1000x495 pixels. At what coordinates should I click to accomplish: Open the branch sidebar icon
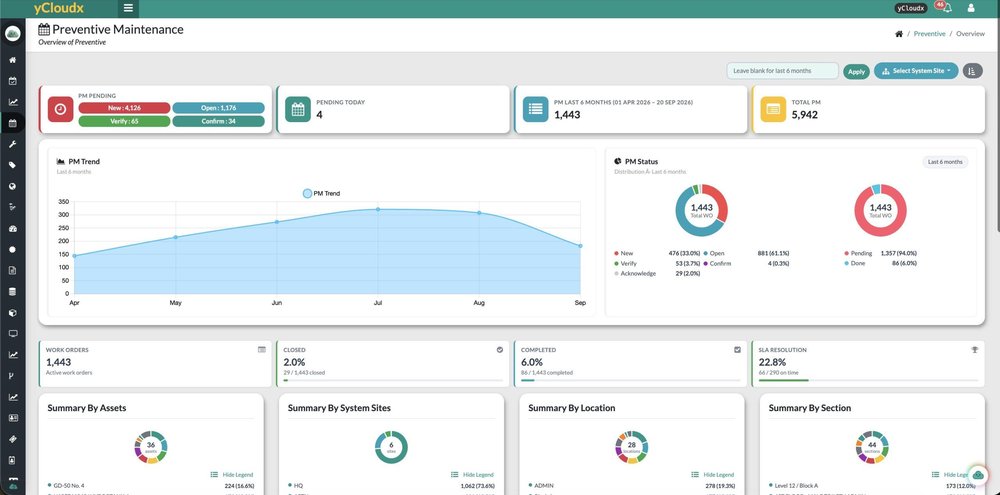[x=12, y=376]
